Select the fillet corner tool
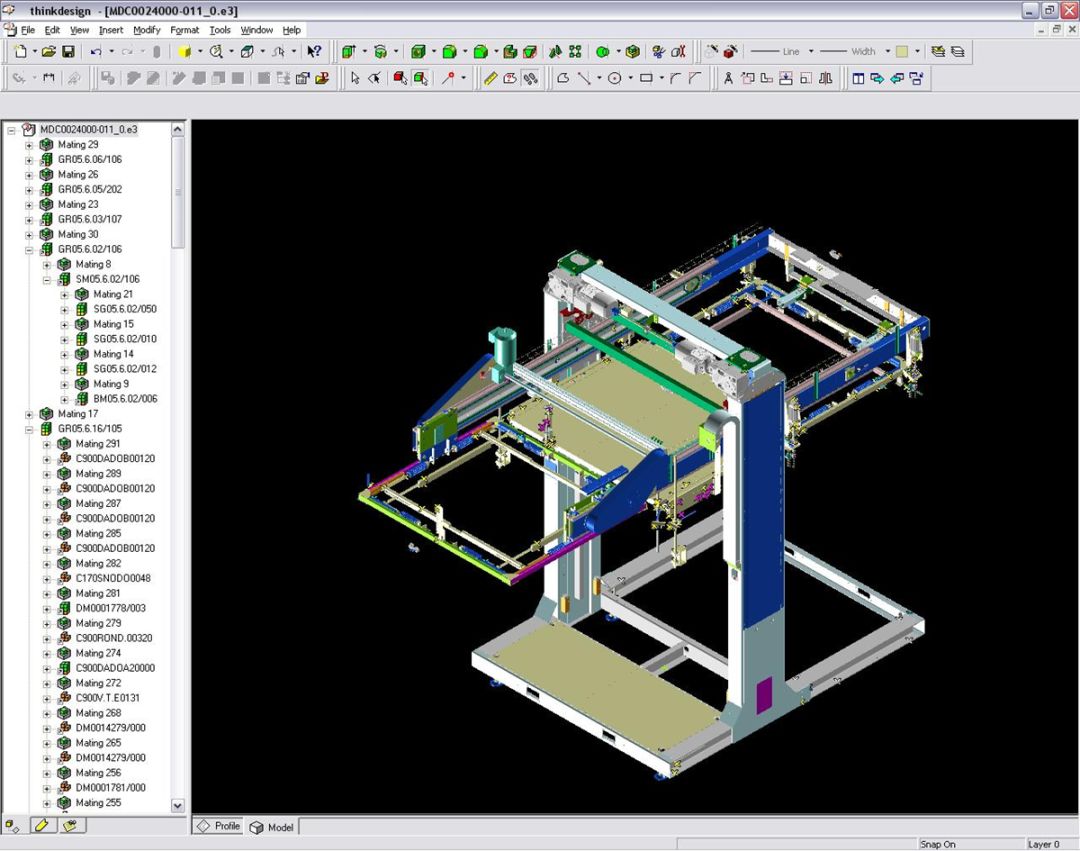Viewport: 1080px width, 851px height. [676, 78]
